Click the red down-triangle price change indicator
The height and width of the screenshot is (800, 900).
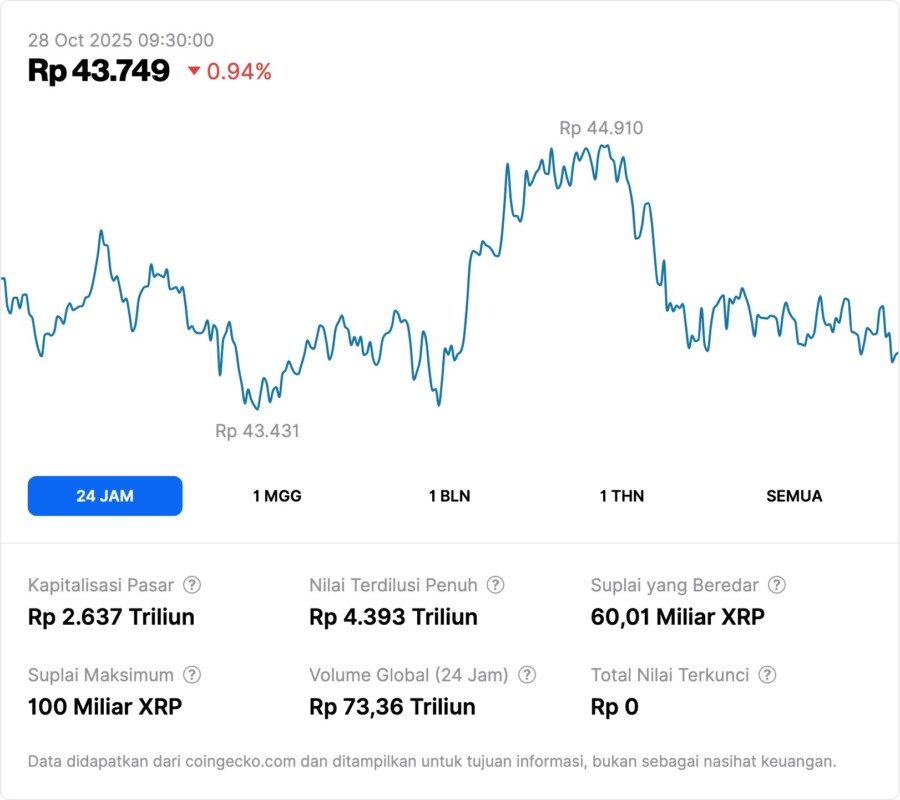tap(194, 71)
